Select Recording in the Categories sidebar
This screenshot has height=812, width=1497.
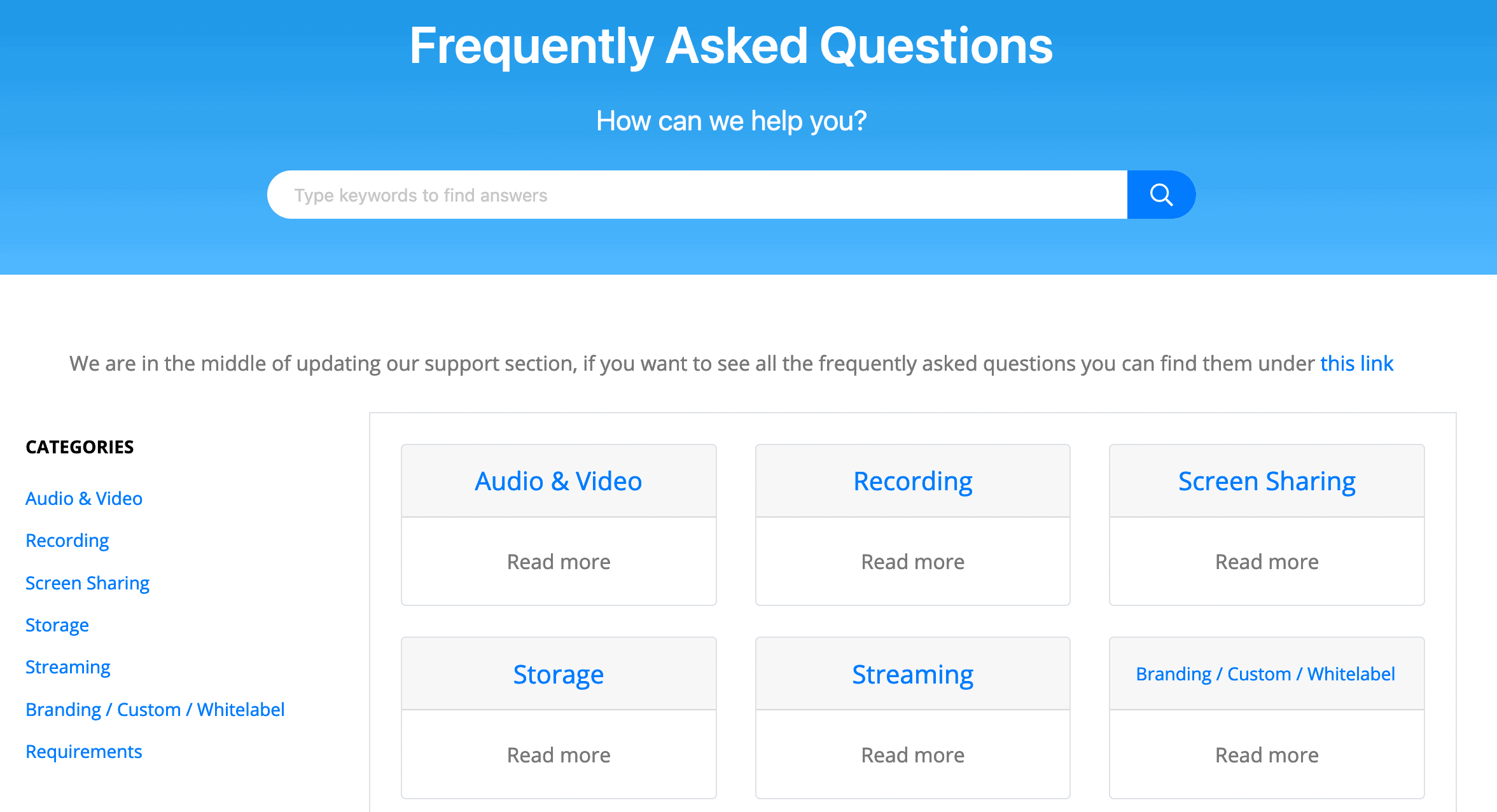[x=67, y=540]
